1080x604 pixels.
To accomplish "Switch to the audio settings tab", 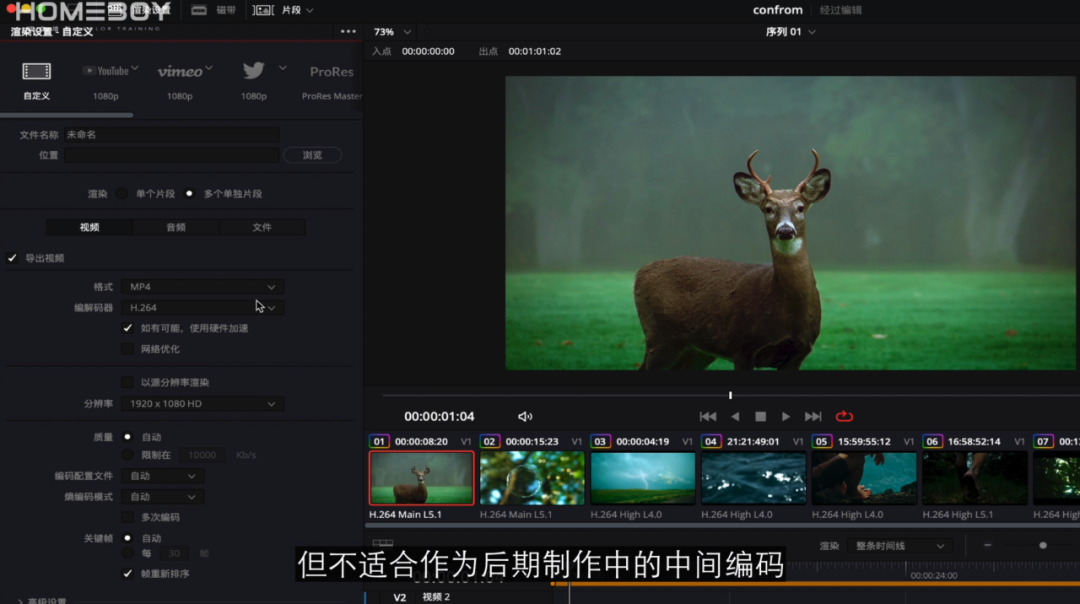I will point(175,227).
